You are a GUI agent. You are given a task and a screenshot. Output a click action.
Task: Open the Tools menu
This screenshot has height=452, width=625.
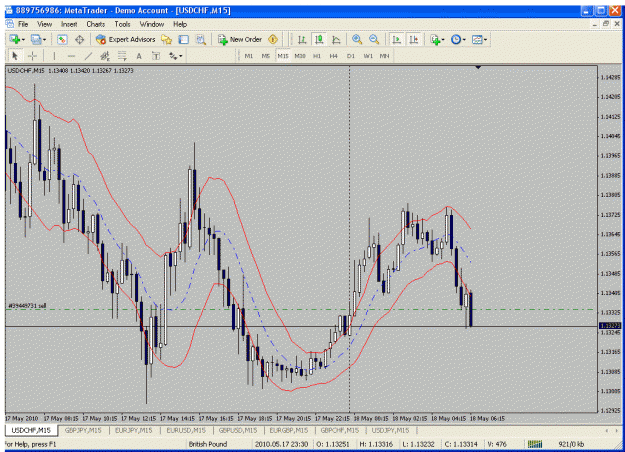[x=122, y=24]
